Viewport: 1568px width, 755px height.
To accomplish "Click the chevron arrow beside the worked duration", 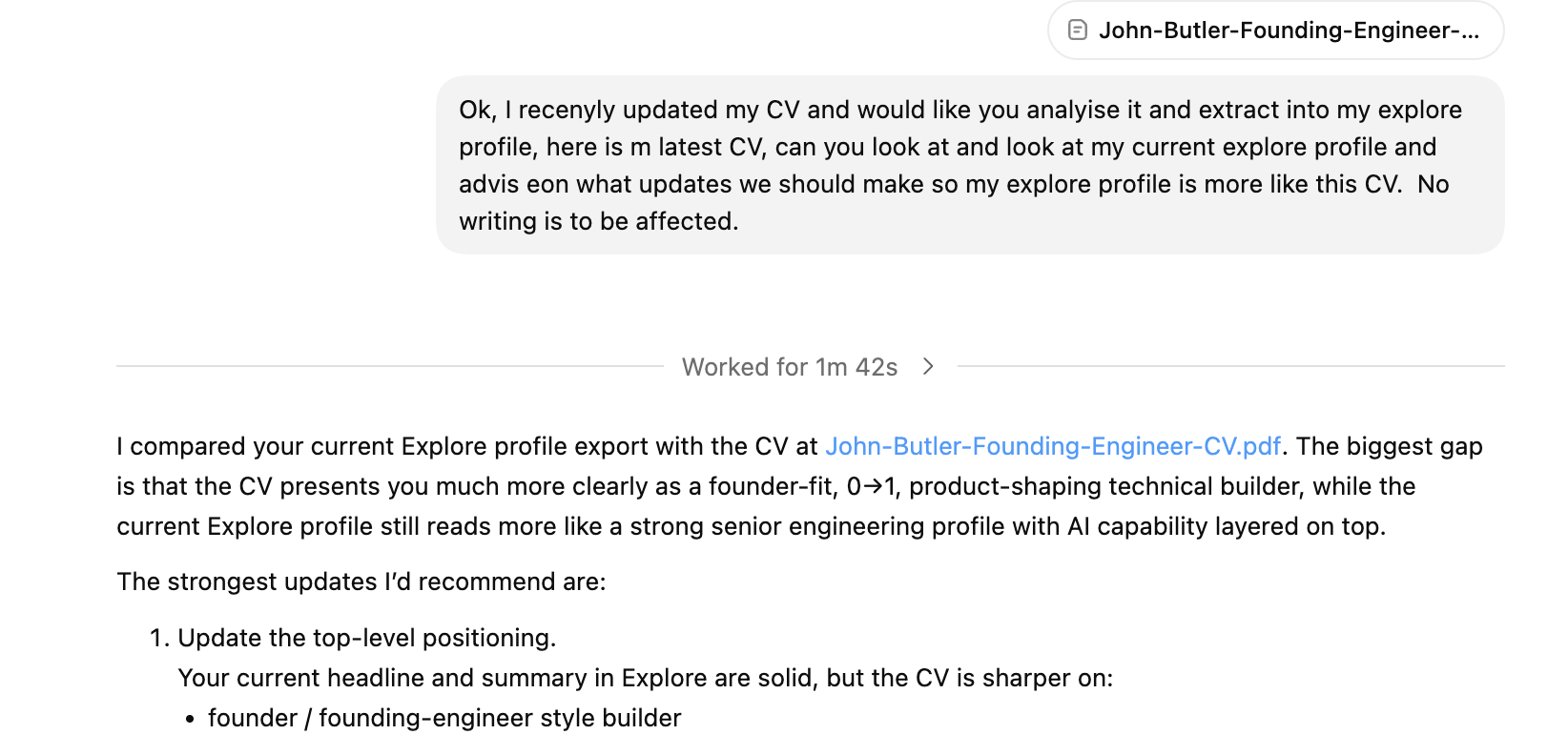I will click(x=928, y=366).
